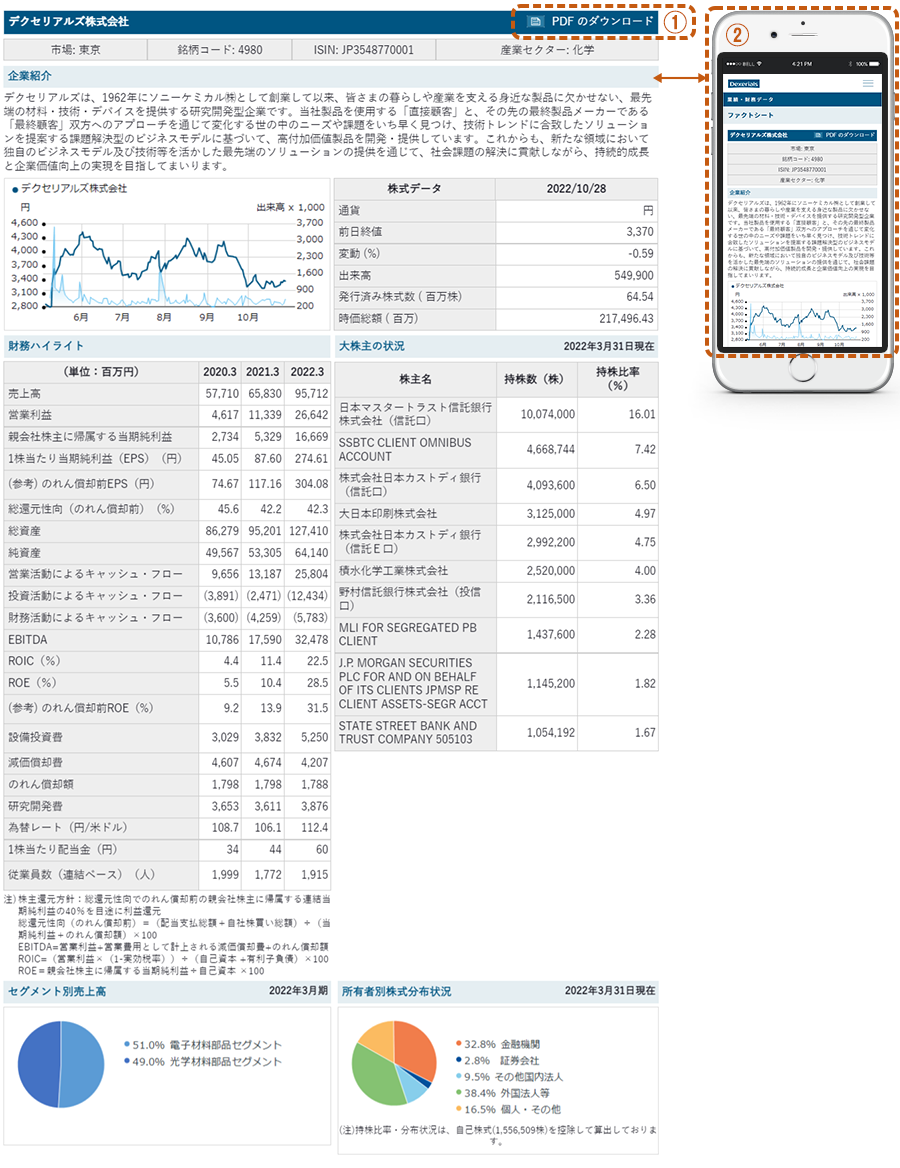
Task: Click the 持株比率 (%) column header
Action: pyautogui.click(x=618, y=378)
